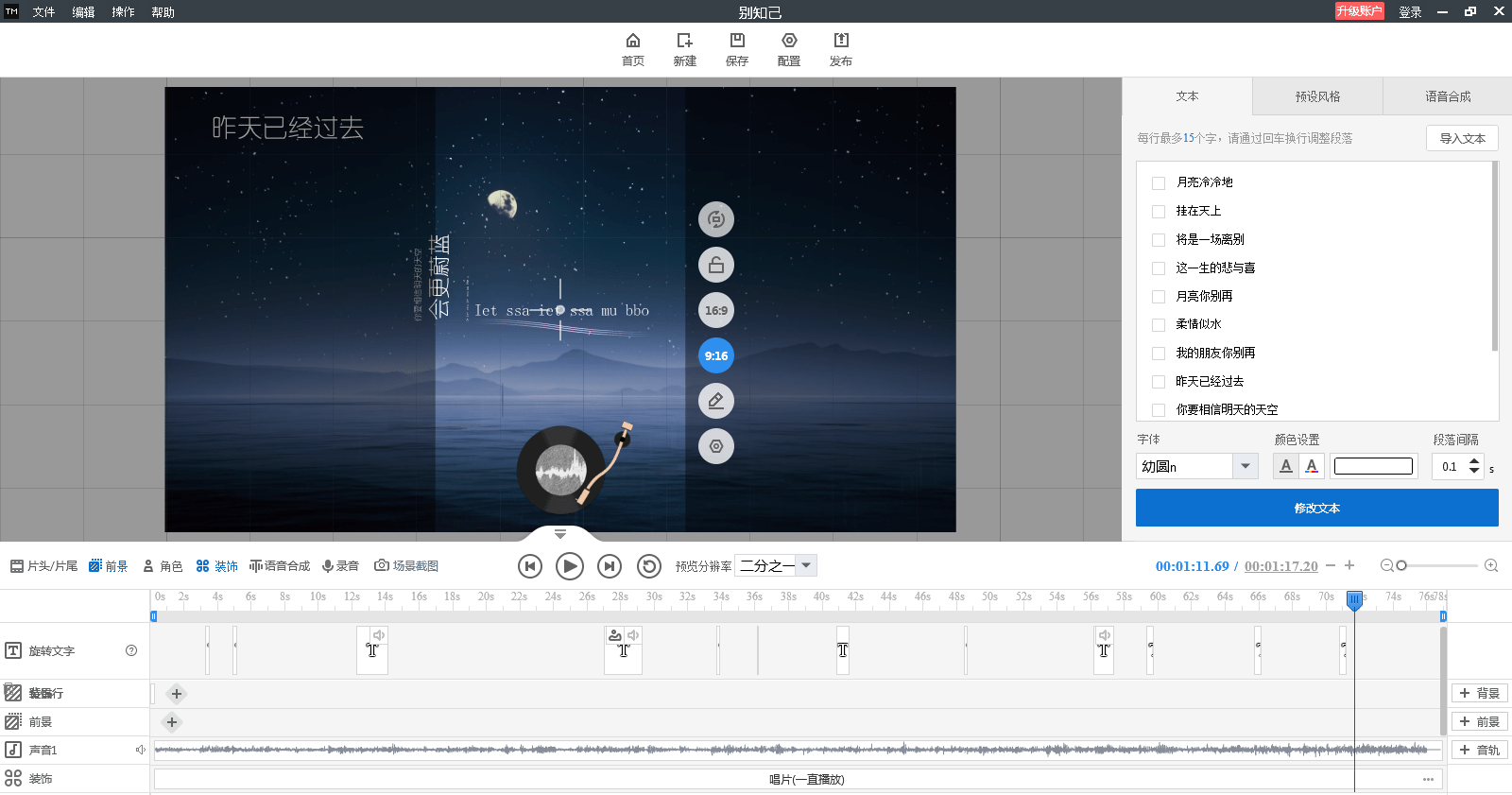Click the 导入文本 button
Screen dimensions: 1512x795
(x=1462, y=138)
